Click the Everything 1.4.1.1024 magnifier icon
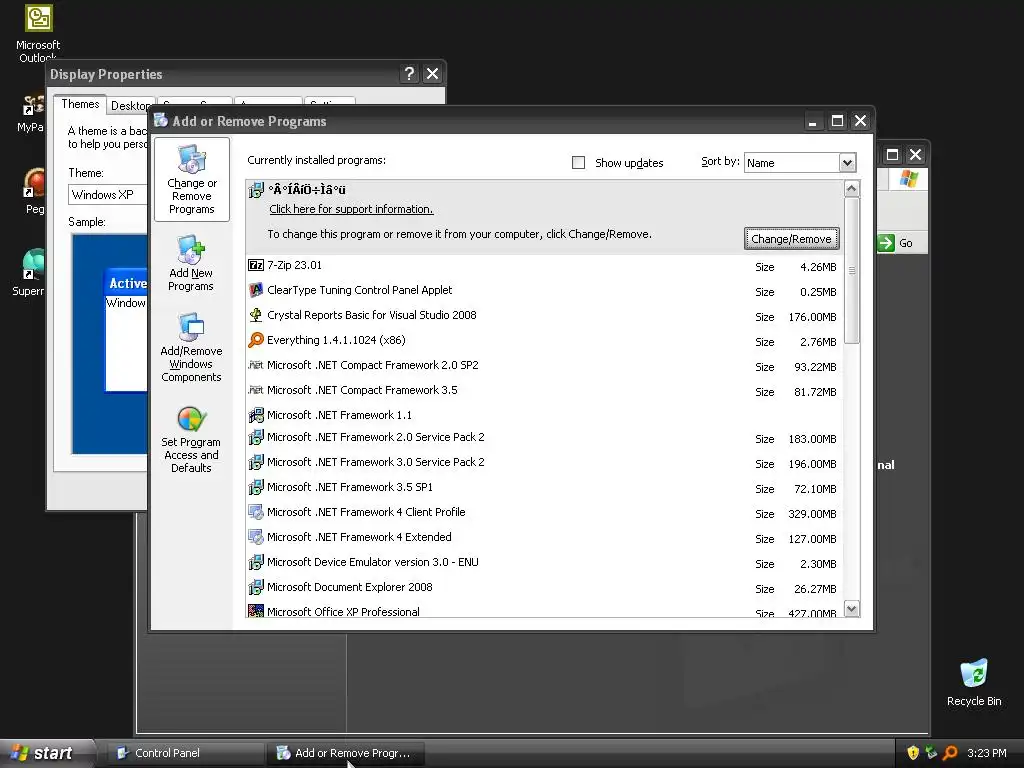Viewport: 1024px width, 768px height. tap(256, 340)
